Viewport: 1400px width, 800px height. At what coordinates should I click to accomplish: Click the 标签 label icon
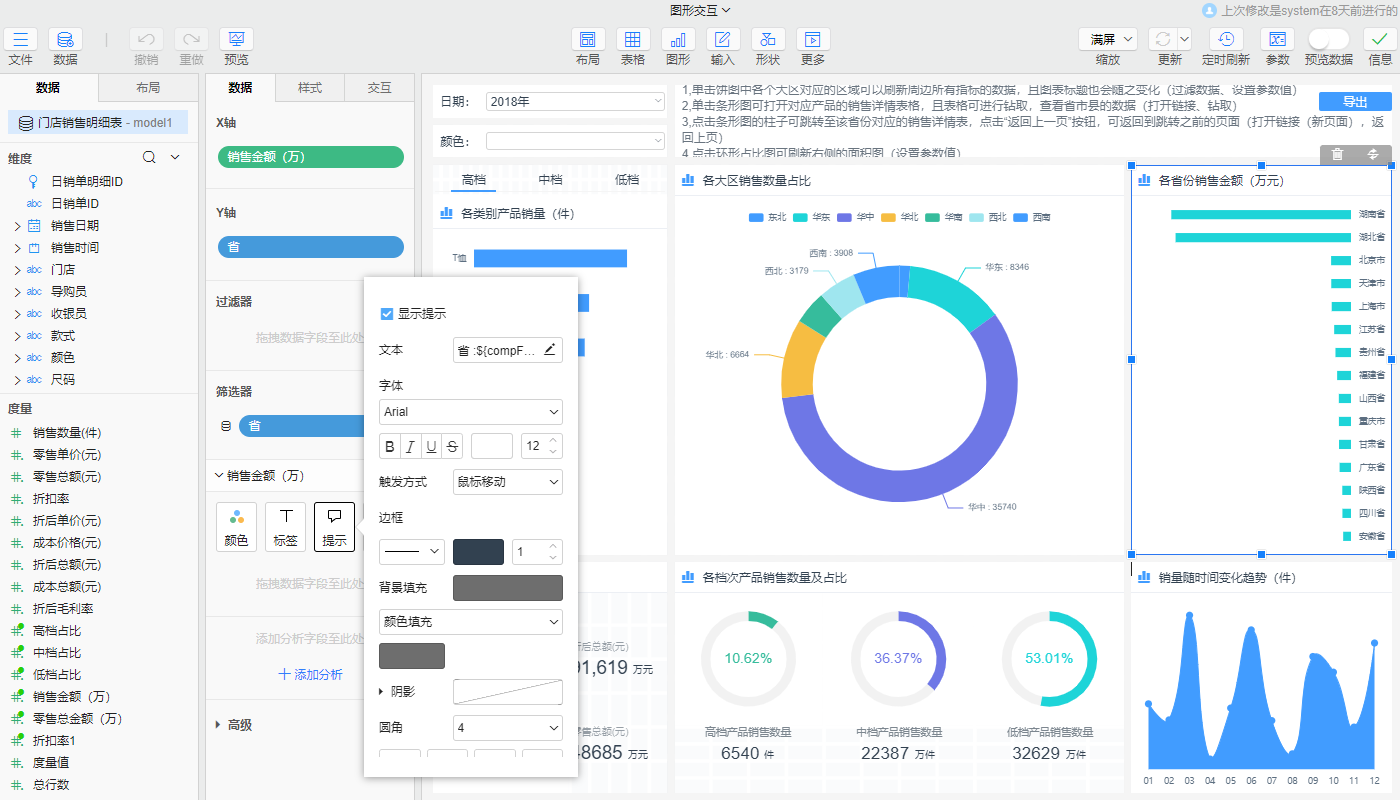285,526
